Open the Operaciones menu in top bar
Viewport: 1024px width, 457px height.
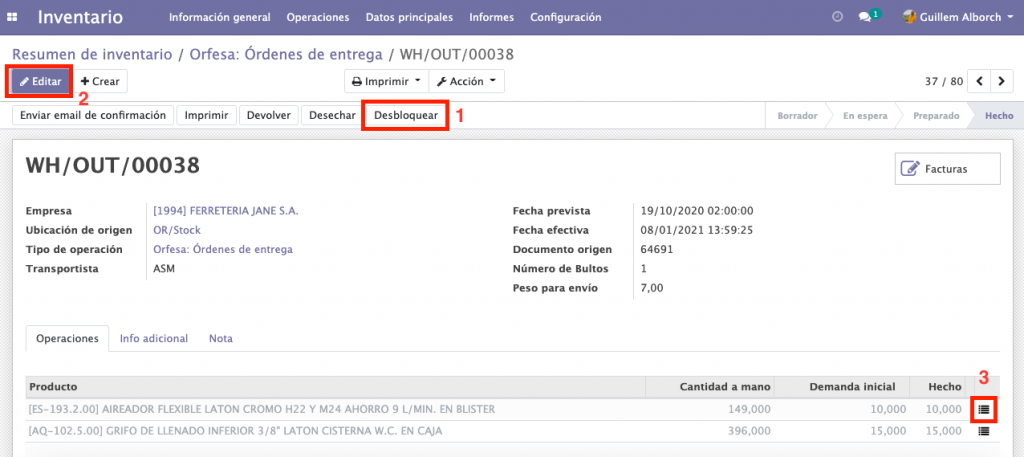tap(317, 17)
